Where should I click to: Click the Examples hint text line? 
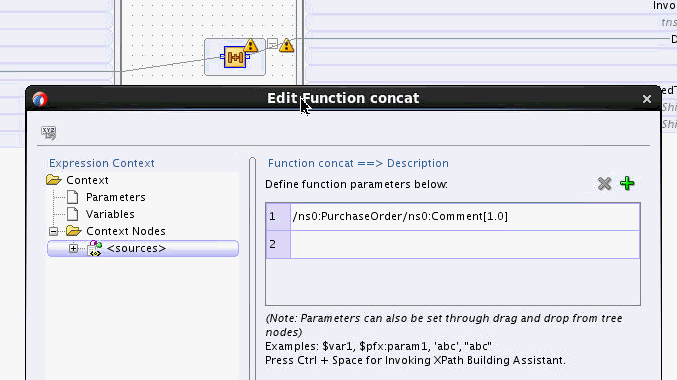click(x=378, y=346)
